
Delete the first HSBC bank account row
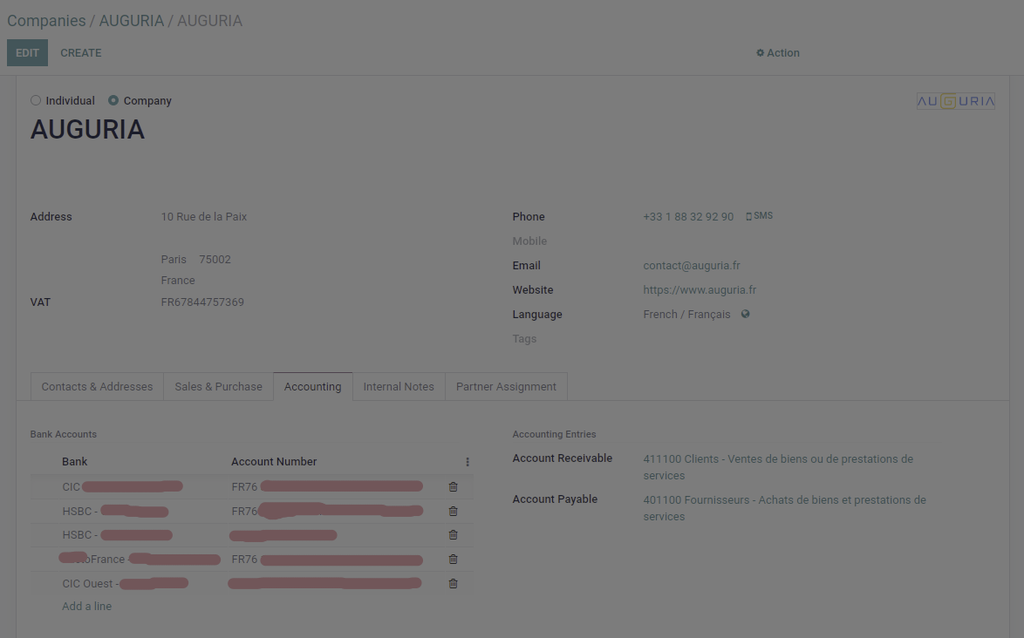pos(453,511)
